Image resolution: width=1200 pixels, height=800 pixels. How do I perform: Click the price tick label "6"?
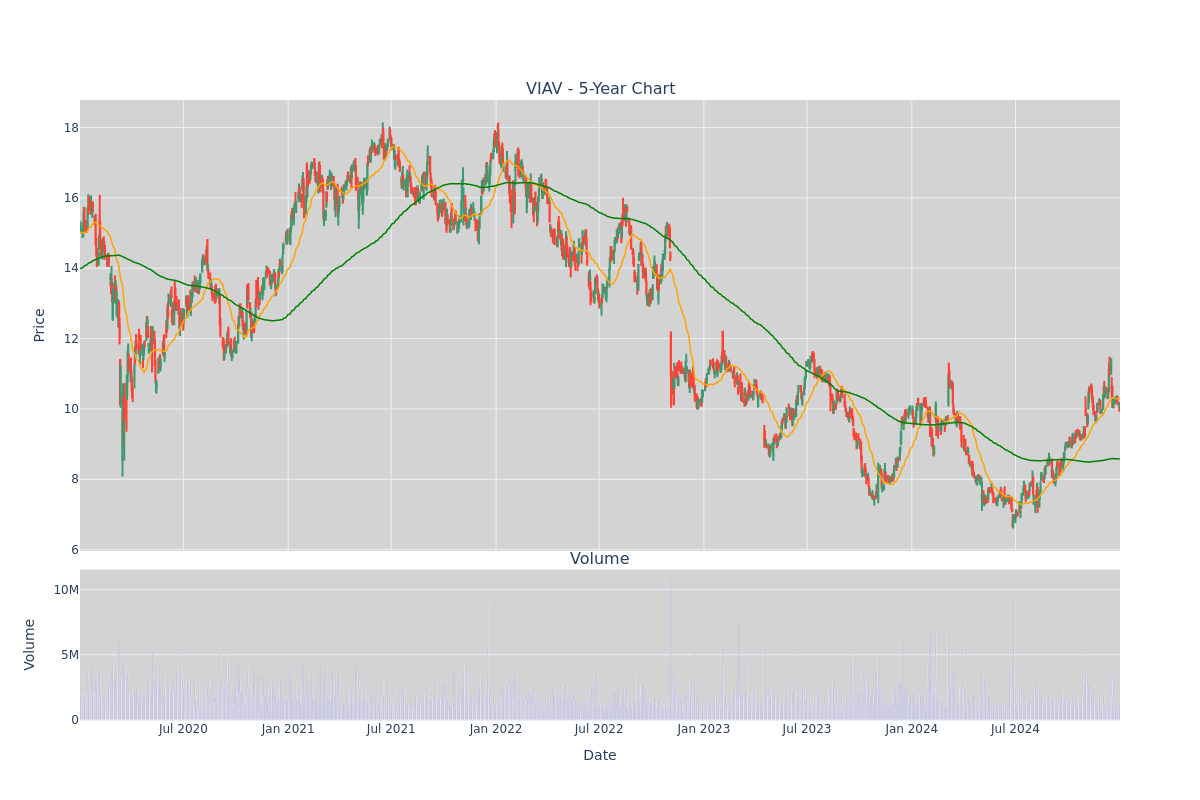pyautogui.click(x=75, y=549)
